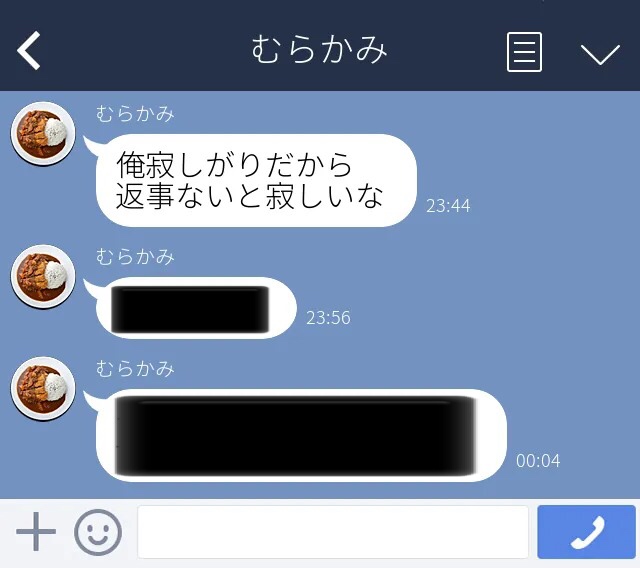Start a voice call with phone button
The height and width of the screenshot is (568, 640).
587,532
